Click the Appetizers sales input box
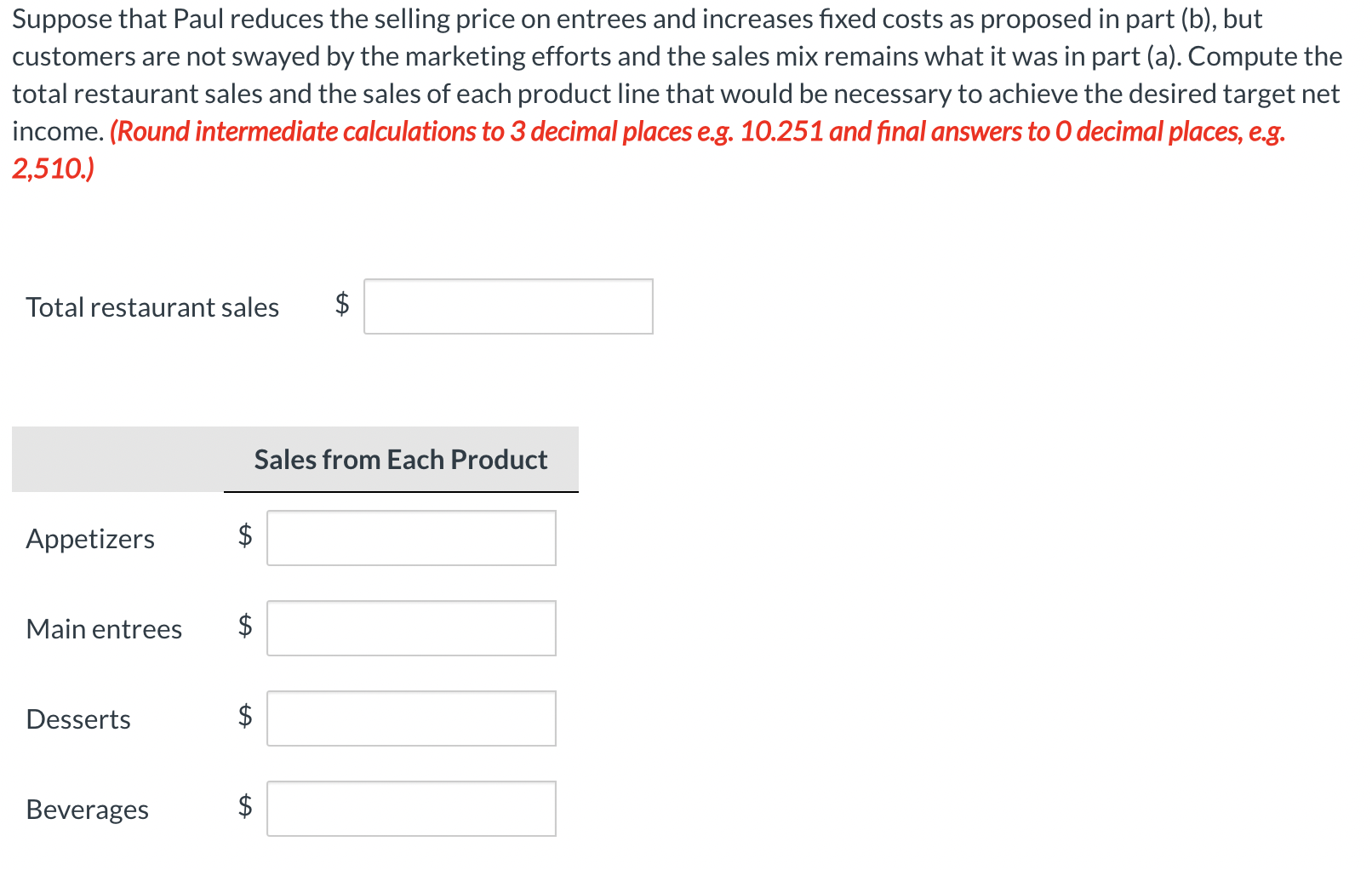The image size is (1372, 870). [x=411, y=538]
